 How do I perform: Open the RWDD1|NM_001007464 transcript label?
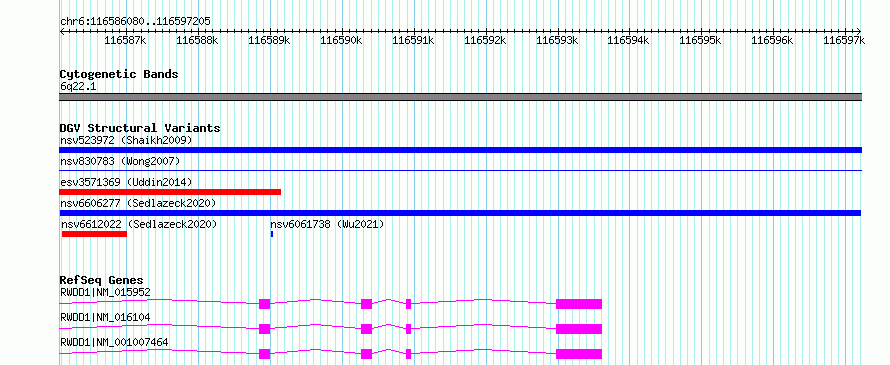(114, 342)
